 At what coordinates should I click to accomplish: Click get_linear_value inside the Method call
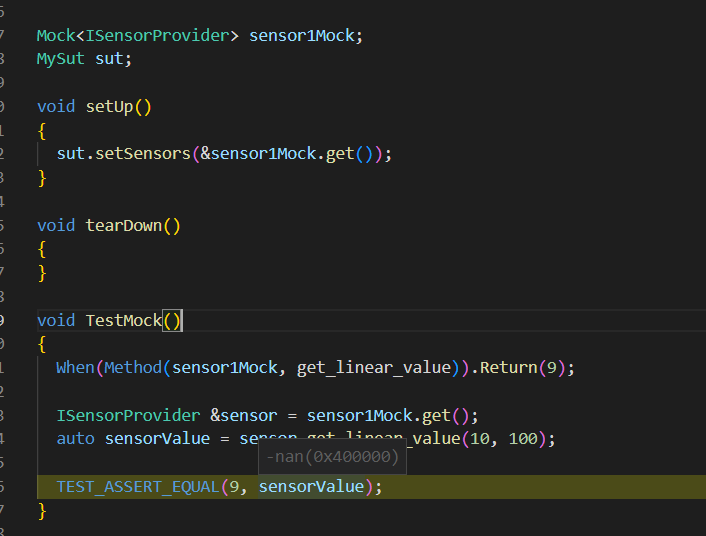pos(374,368)
